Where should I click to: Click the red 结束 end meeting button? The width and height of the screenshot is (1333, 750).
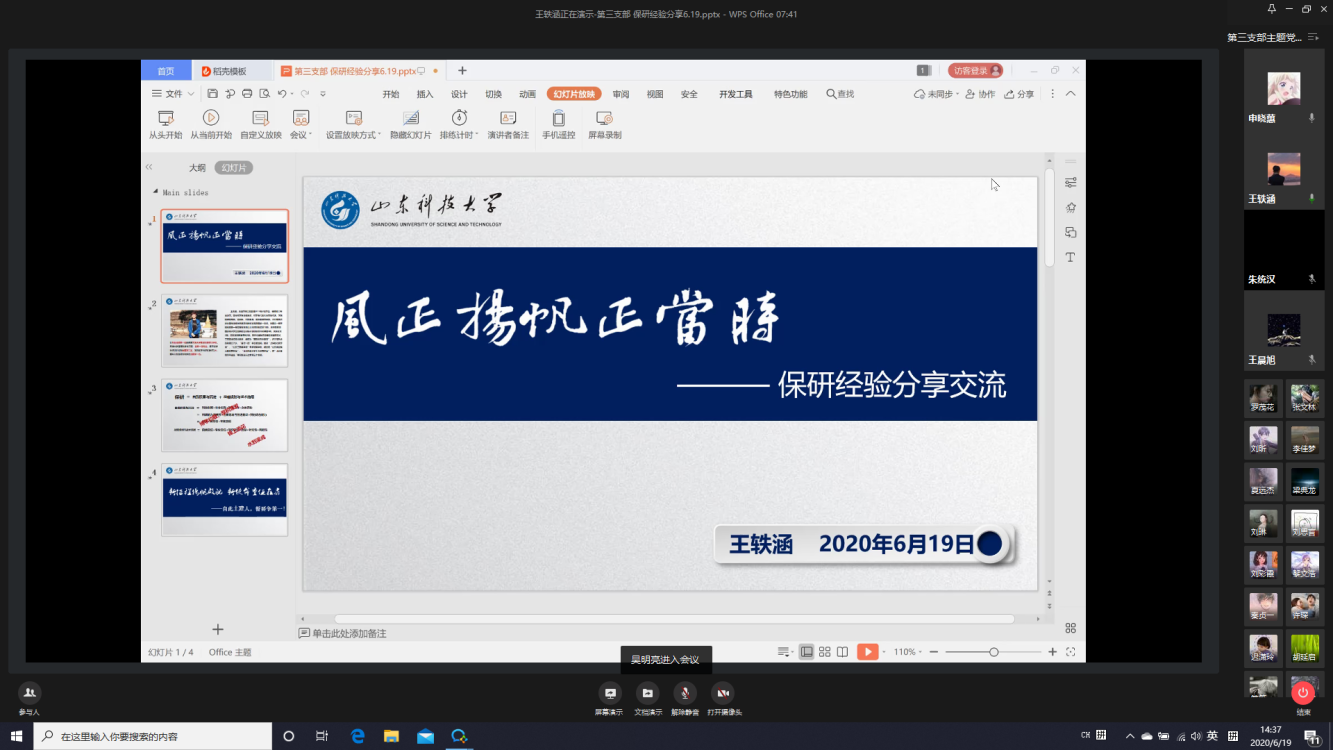pyautogui.click(x=1302, y=693)
